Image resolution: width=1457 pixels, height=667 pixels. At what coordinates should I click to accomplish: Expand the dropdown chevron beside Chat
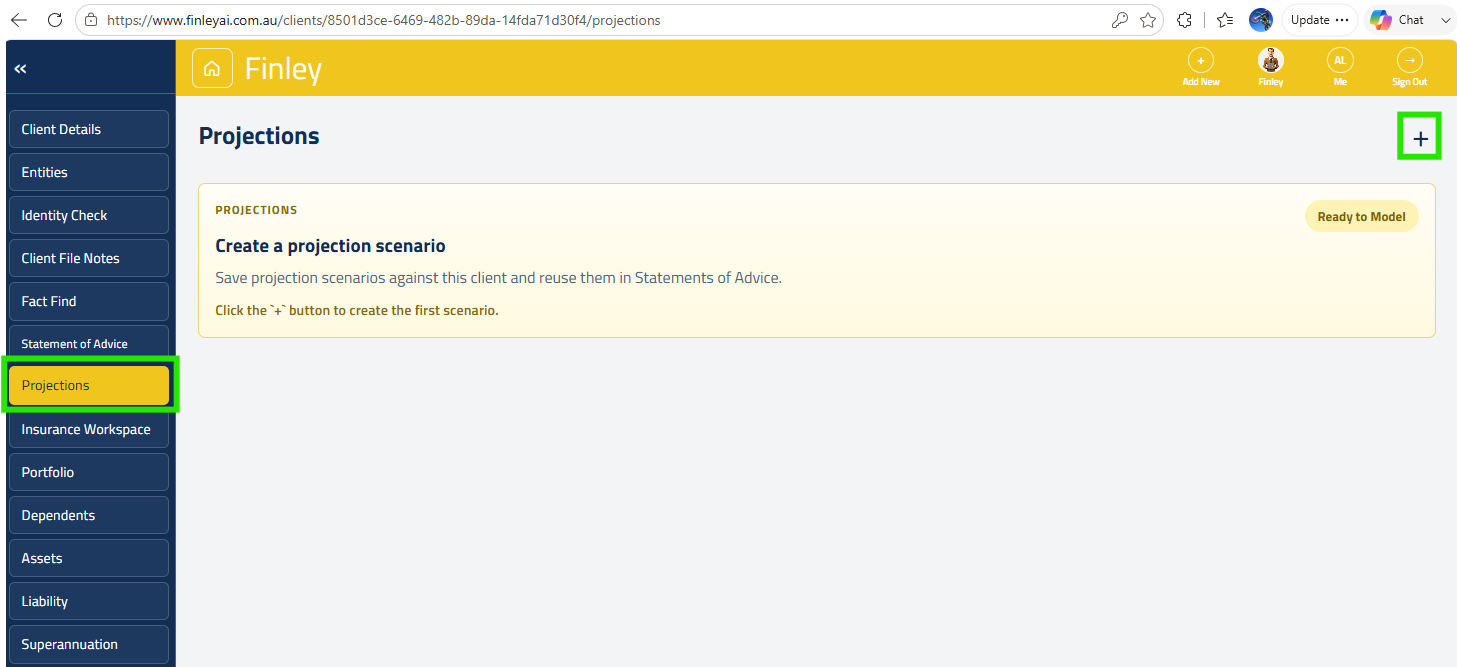[1445, 20]
